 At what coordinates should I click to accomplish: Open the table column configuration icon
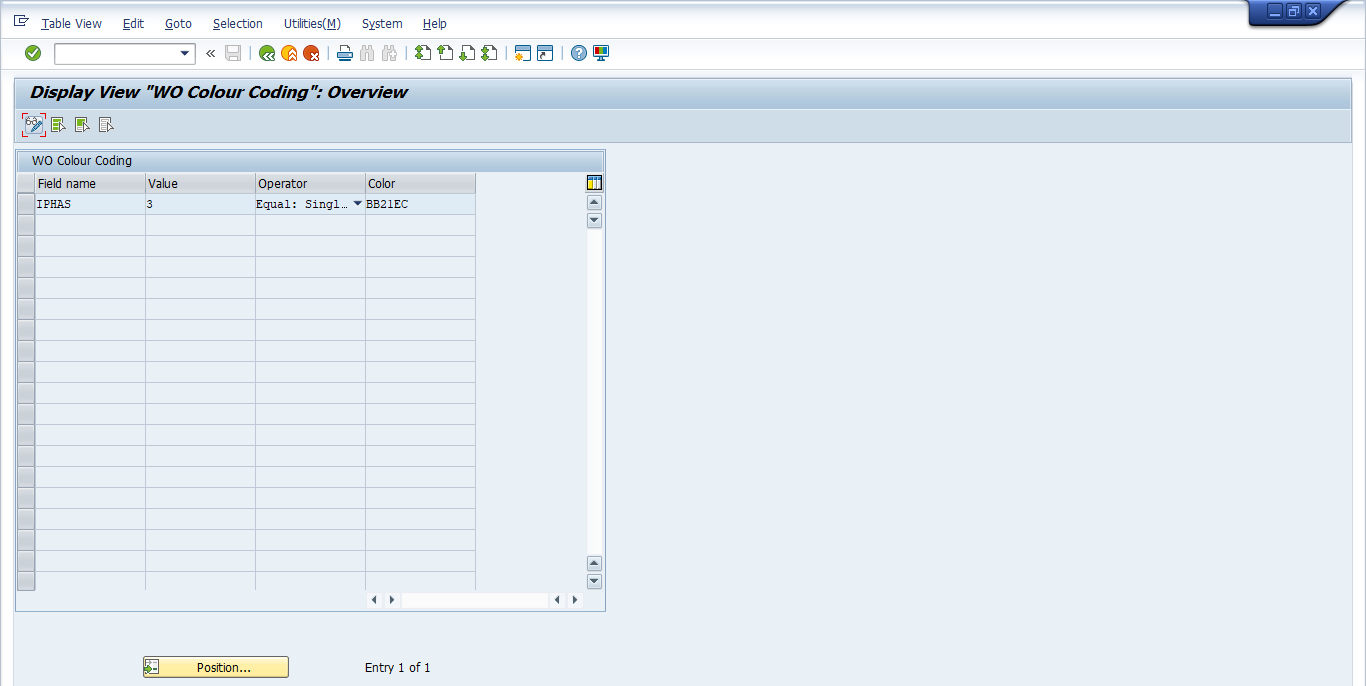(x=593, y=182)
